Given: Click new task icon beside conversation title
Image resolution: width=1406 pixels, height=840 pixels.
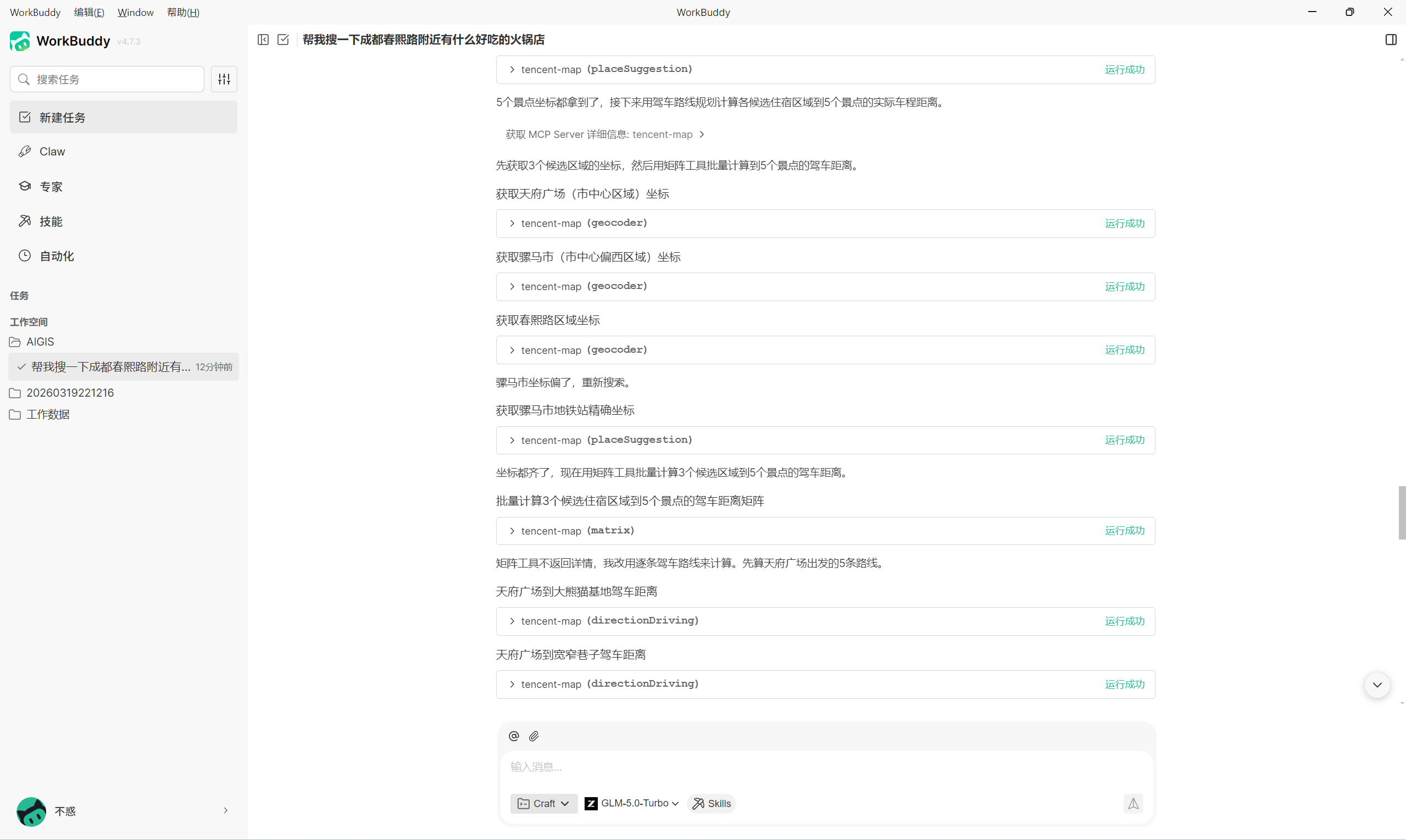Looking at the screenshot, I should (283, 40).
